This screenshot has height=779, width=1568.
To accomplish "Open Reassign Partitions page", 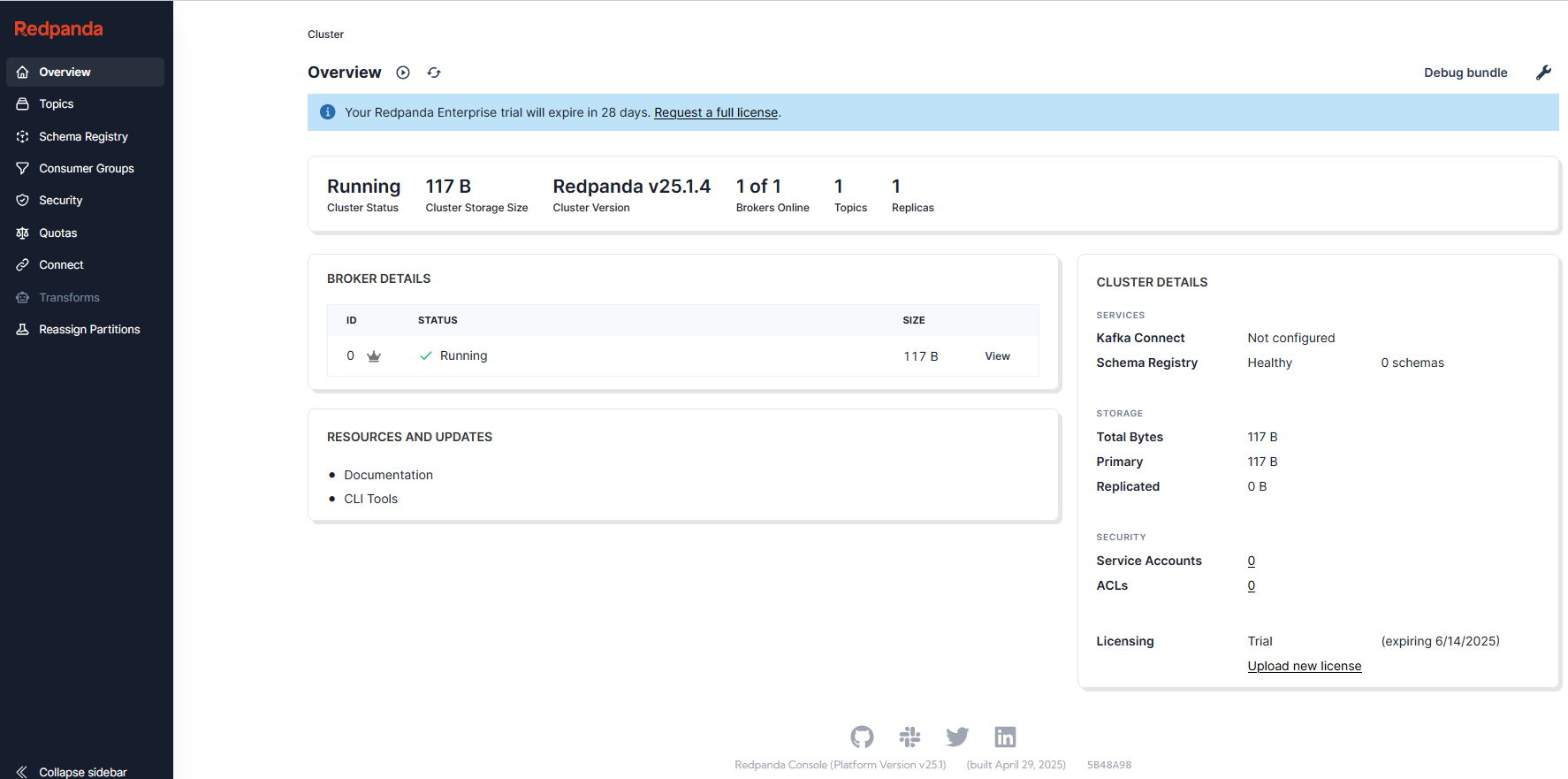I will click(85, 330).
